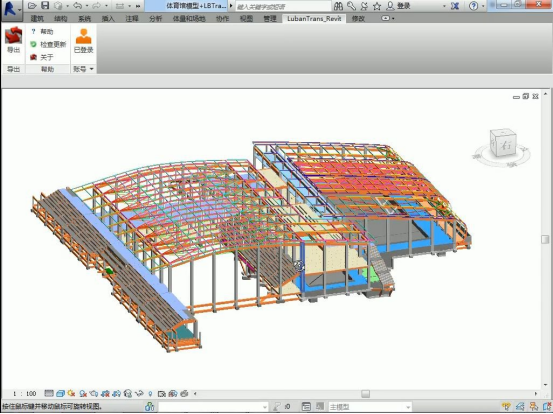Click the measure tool icon in quick access

(120, 6)
